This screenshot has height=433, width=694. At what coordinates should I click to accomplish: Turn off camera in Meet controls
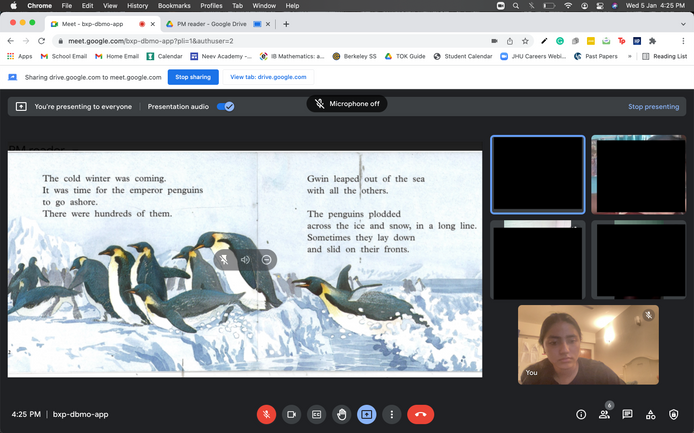tap(291, 414)
